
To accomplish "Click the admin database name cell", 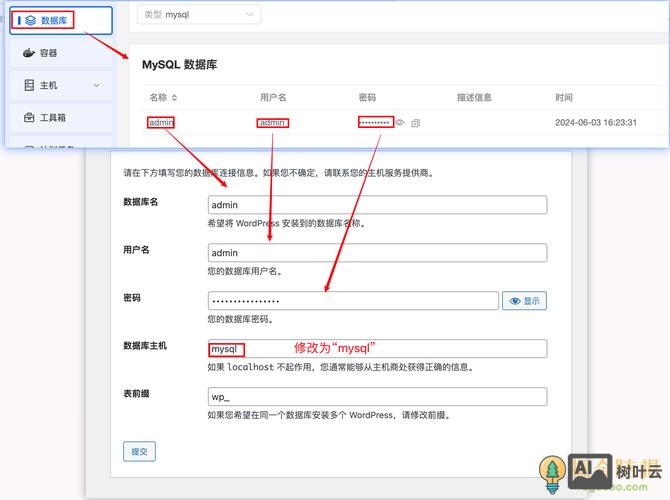I will coord(161,123).
